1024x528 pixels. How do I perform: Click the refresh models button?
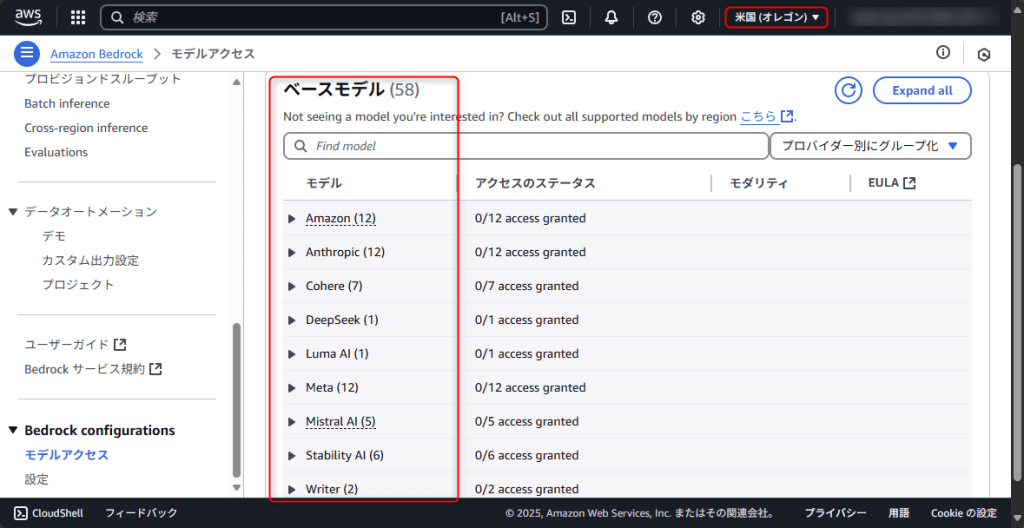(848, 90)
